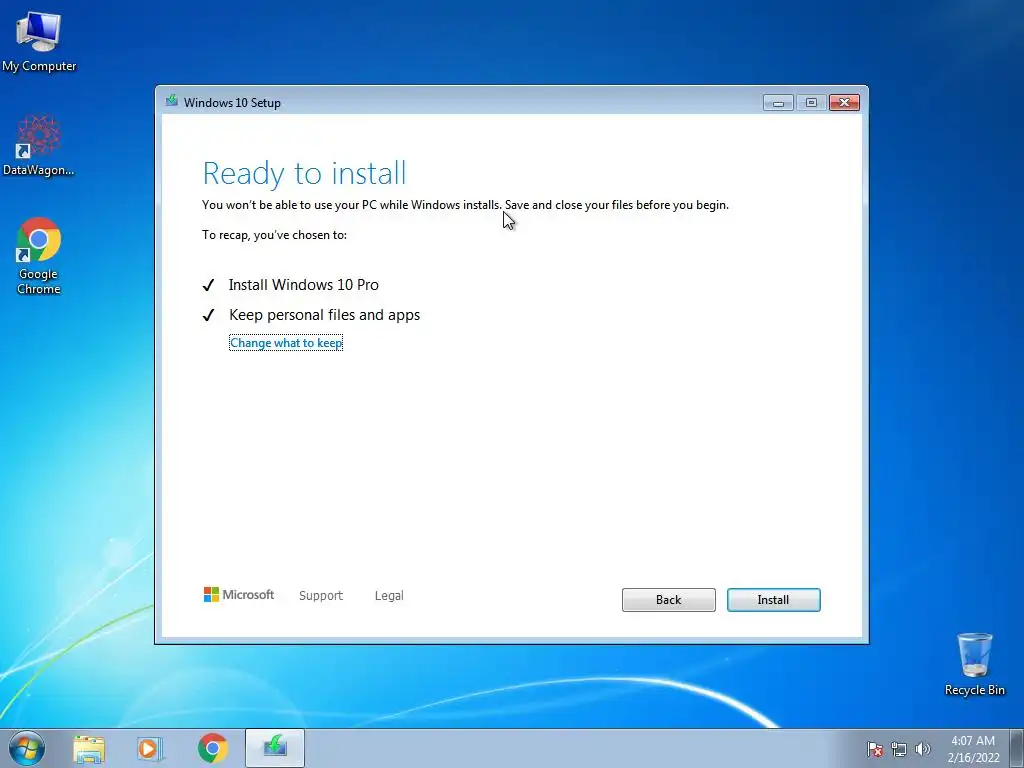Click the 'Install Windows 10 Pro' text

click(x=304, y=285)
